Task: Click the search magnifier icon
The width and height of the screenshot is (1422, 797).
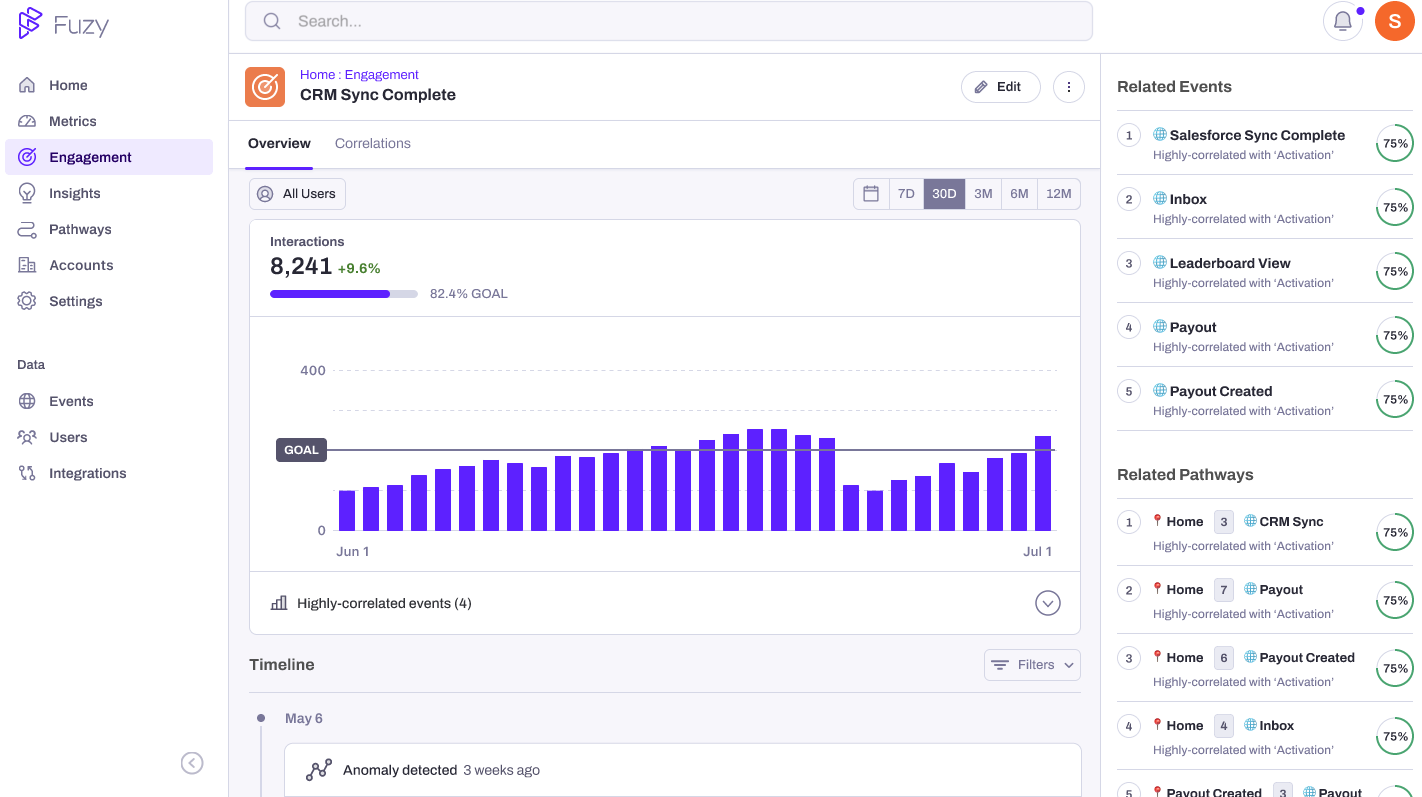Action: [271, 21]
